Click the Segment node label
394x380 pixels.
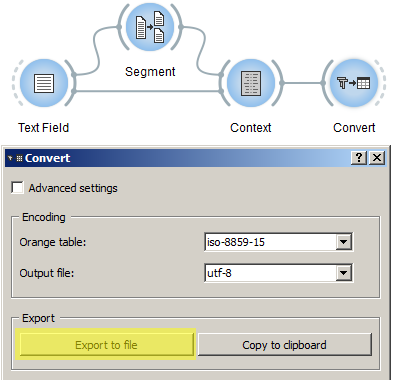150,72
